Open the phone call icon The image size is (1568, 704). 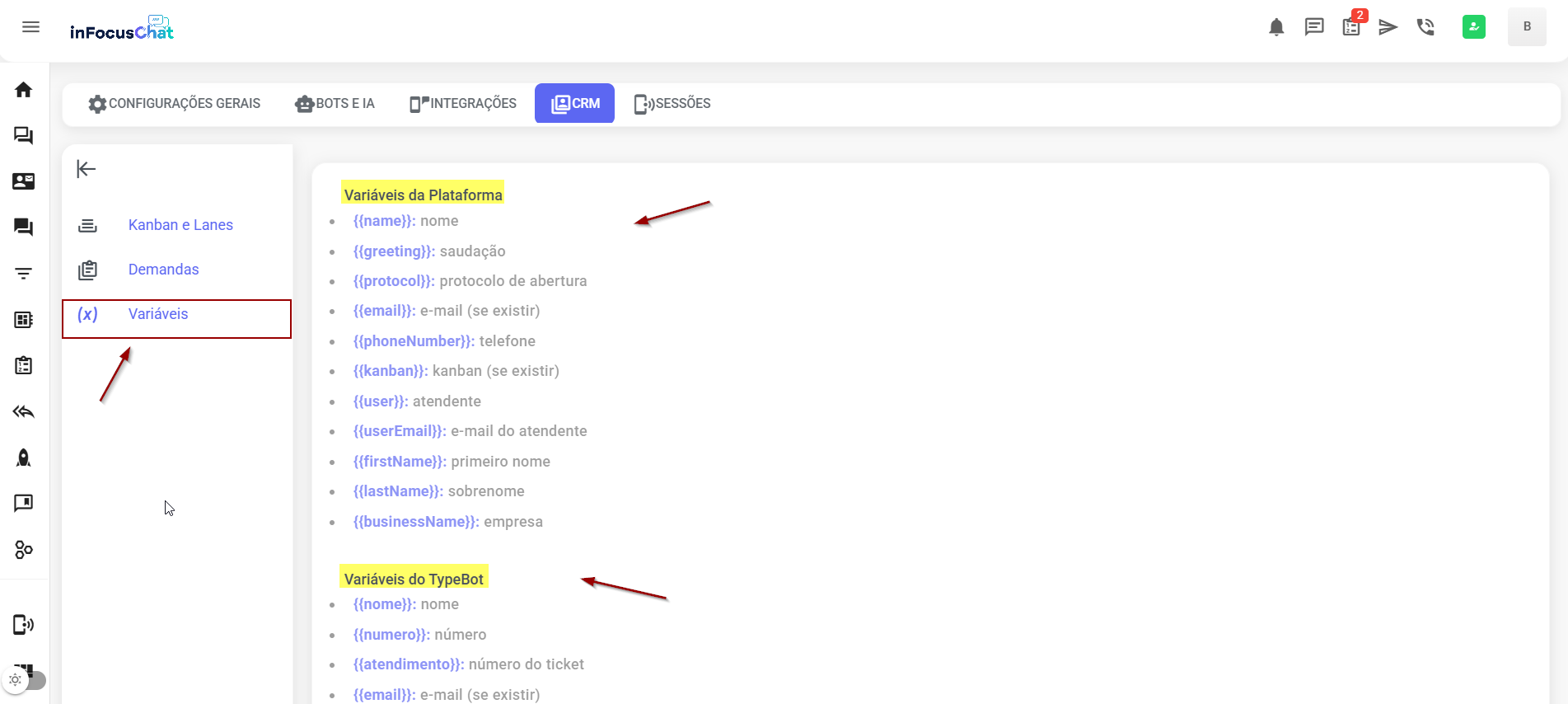click(1425, 27)
